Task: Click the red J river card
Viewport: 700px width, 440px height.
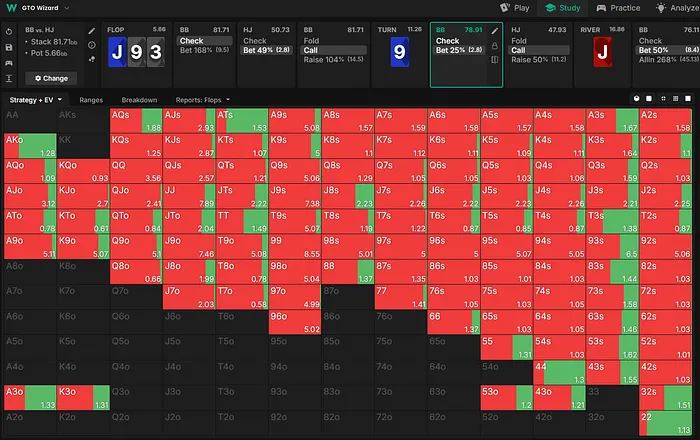Action: [x=601, y=50]
